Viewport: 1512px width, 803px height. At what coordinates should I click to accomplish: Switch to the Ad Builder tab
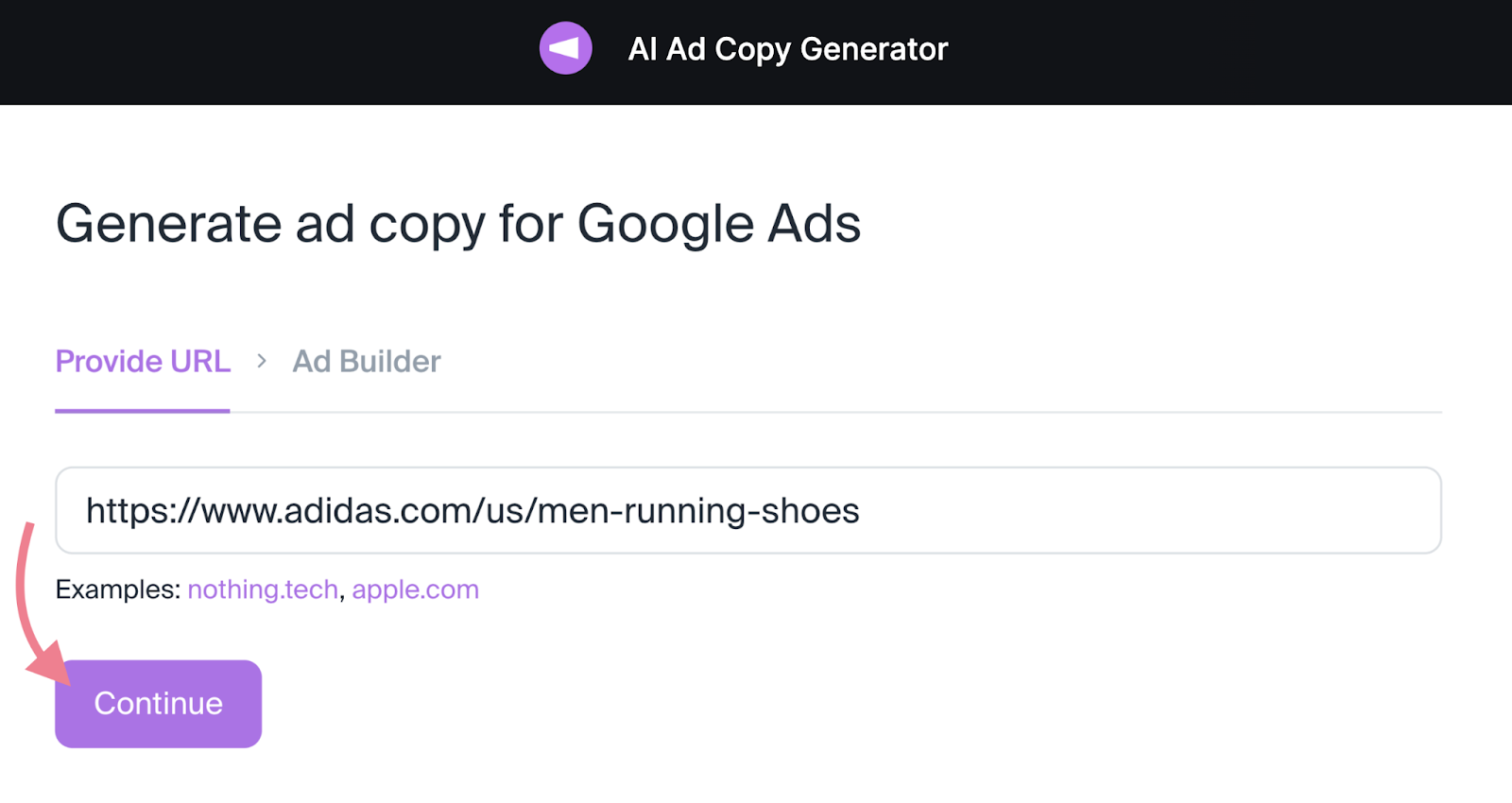pos(366,361)
